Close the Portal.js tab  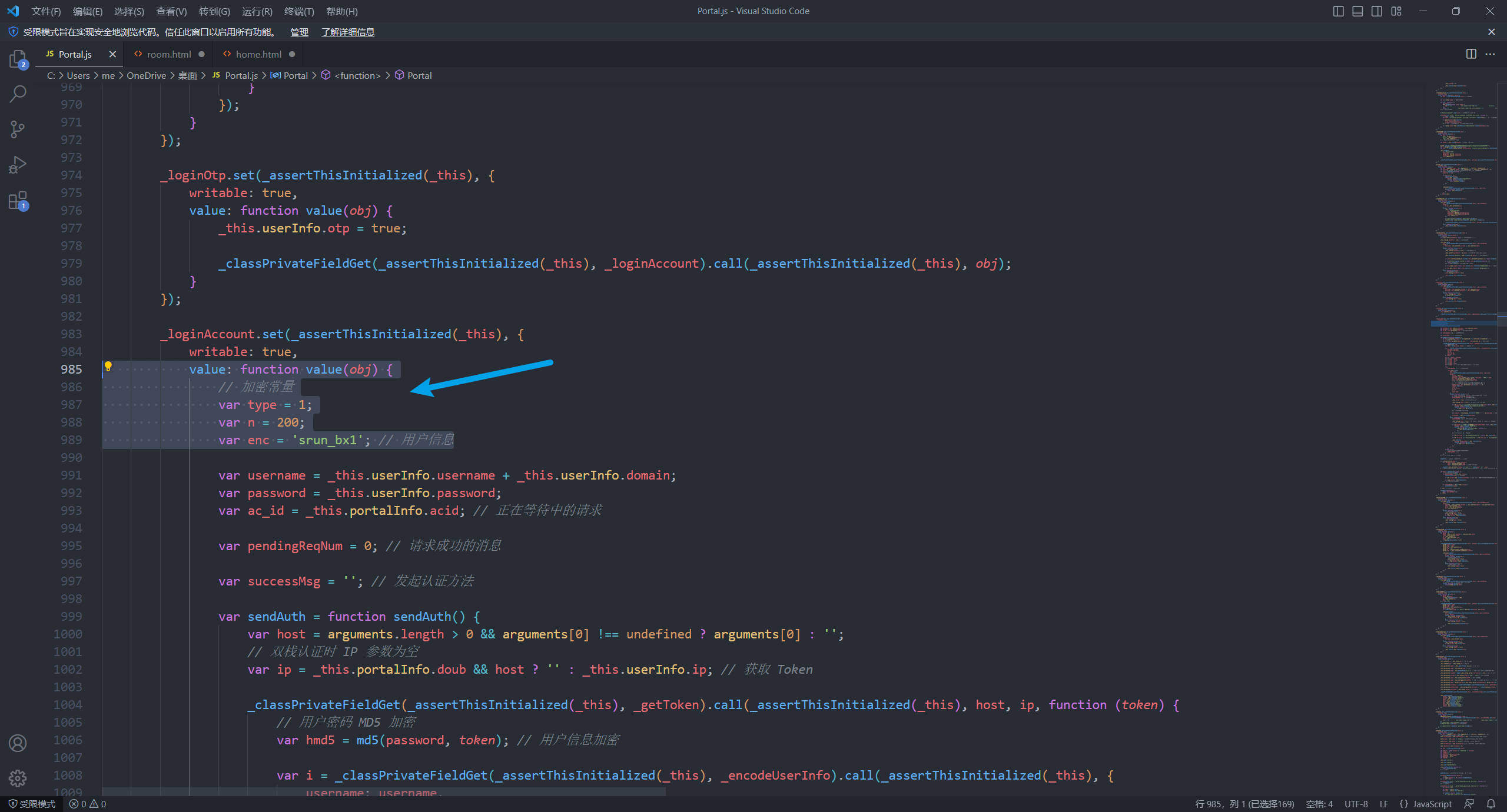point(112,54)
